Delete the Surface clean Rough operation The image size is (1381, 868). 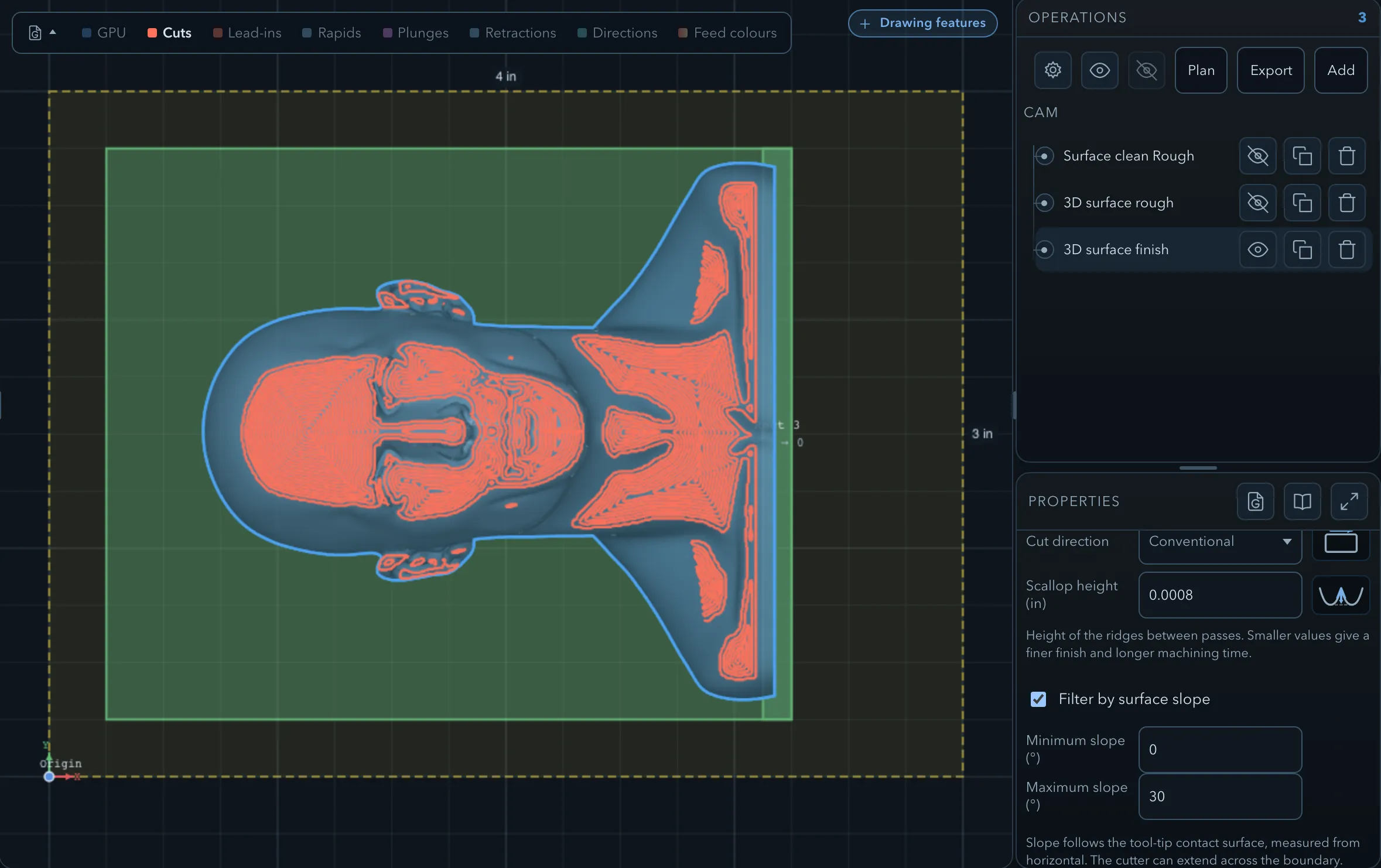[1347, 156]
